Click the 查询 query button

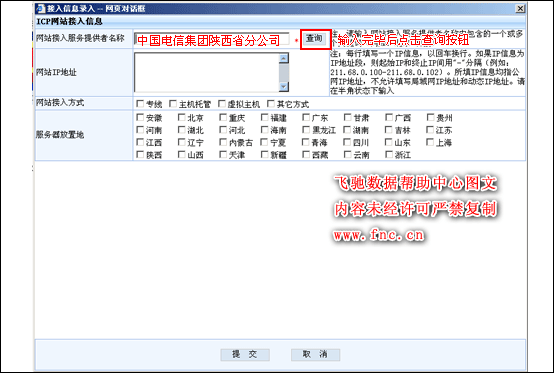click(x=314, y=39)
